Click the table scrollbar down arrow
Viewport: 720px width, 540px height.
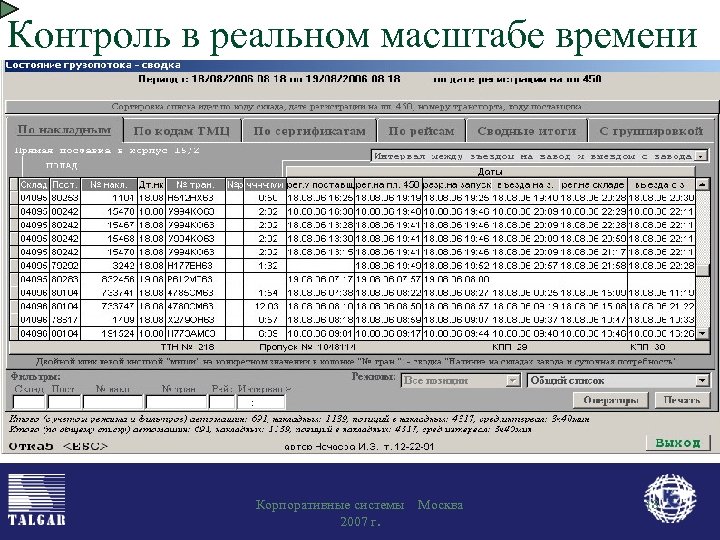[702, 333]
